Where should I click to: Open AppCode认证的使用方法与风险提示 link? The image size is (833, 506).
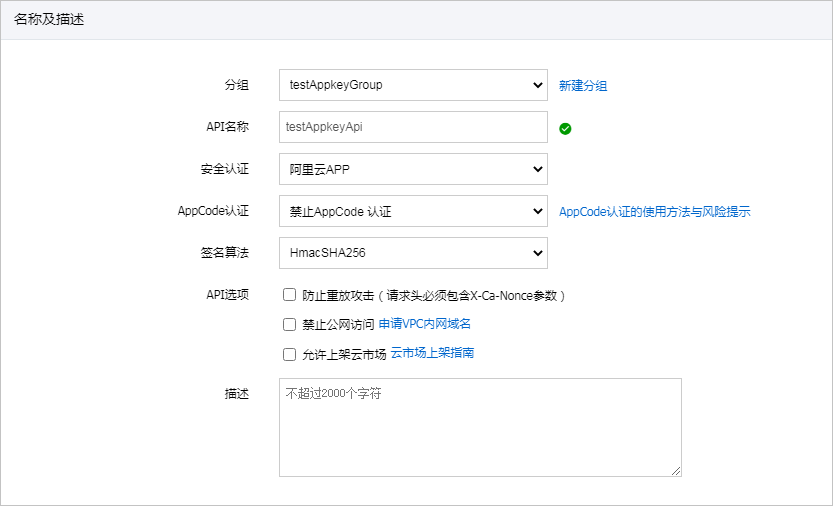click(654, 212)
